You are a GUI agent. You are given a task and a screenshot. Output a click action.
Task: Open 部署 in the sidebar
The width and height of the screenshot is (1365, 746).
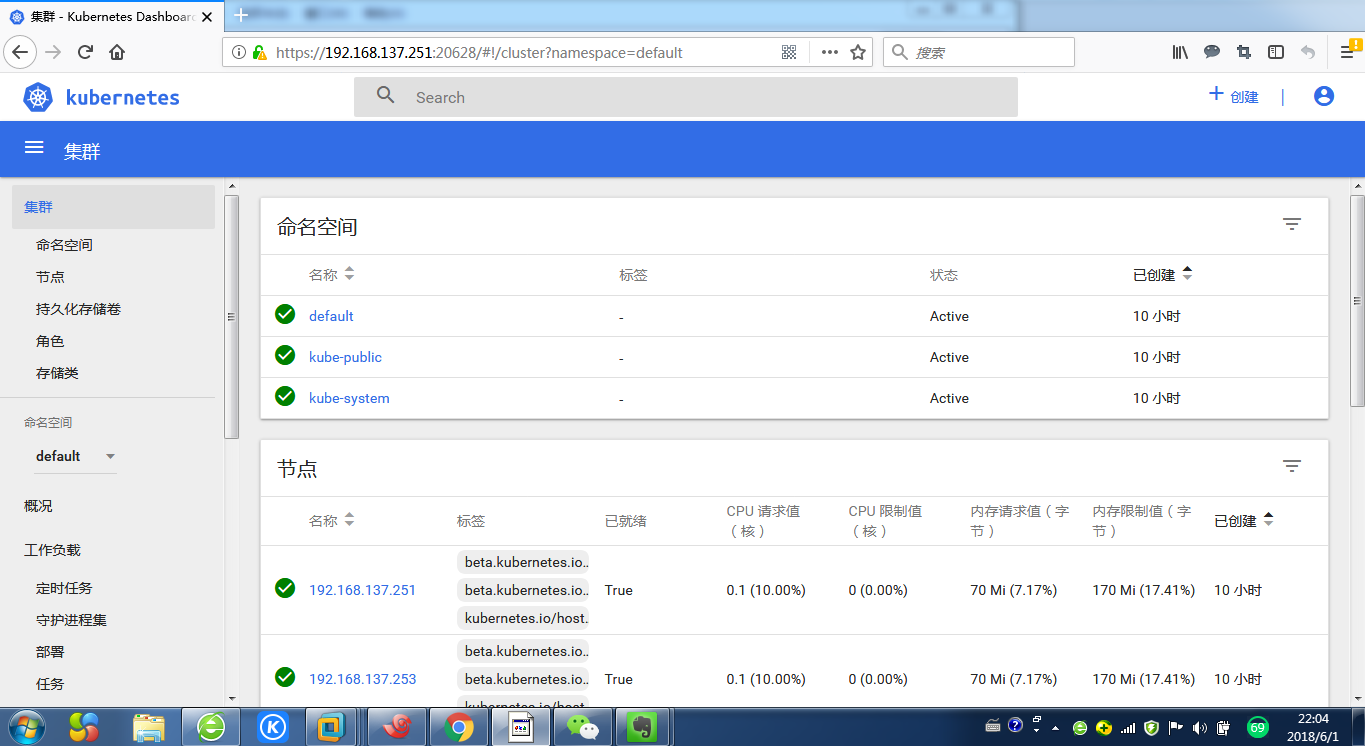[x=50, y=652]
